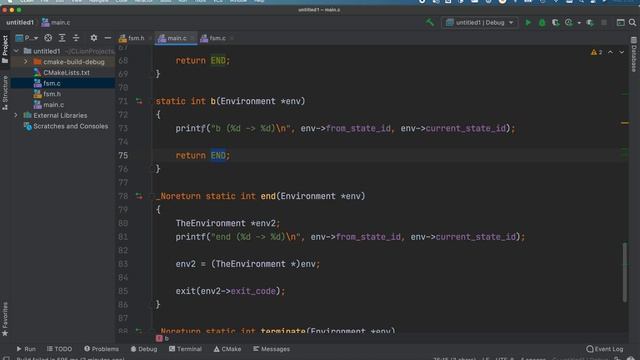Click the main.c breadcrumb in navigation bar
This screenshot has height=360, width=640.
click(56, 22)
